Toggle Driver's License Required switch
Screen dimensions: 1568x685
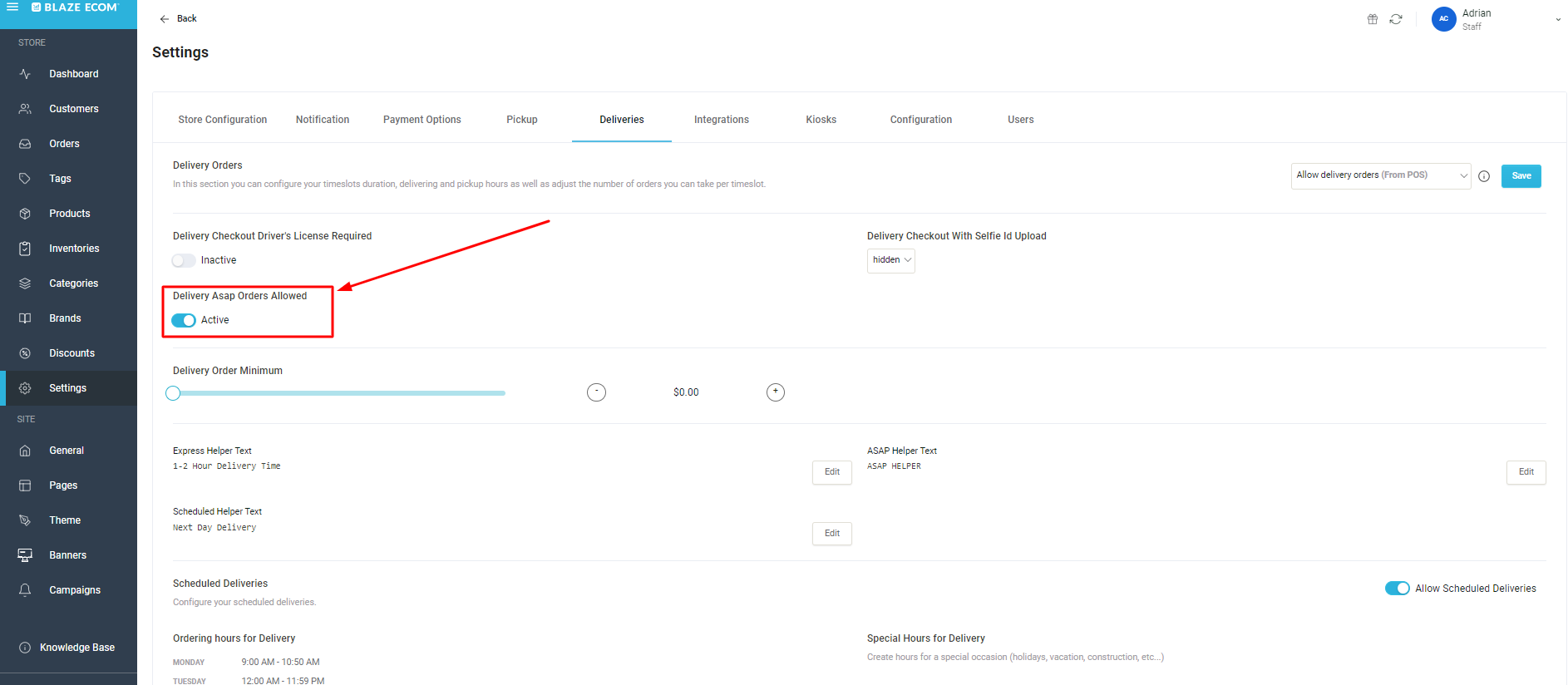(x=184, y=261)
